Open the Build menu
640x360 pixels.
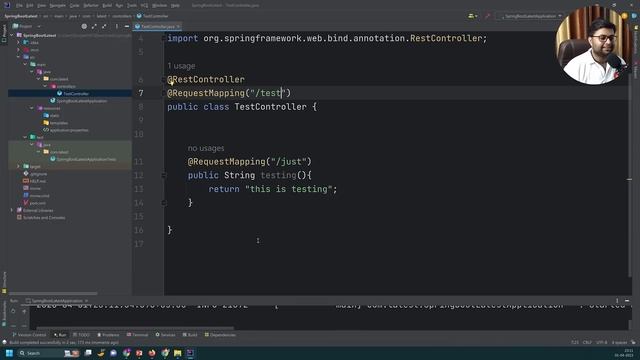point(107,6)
